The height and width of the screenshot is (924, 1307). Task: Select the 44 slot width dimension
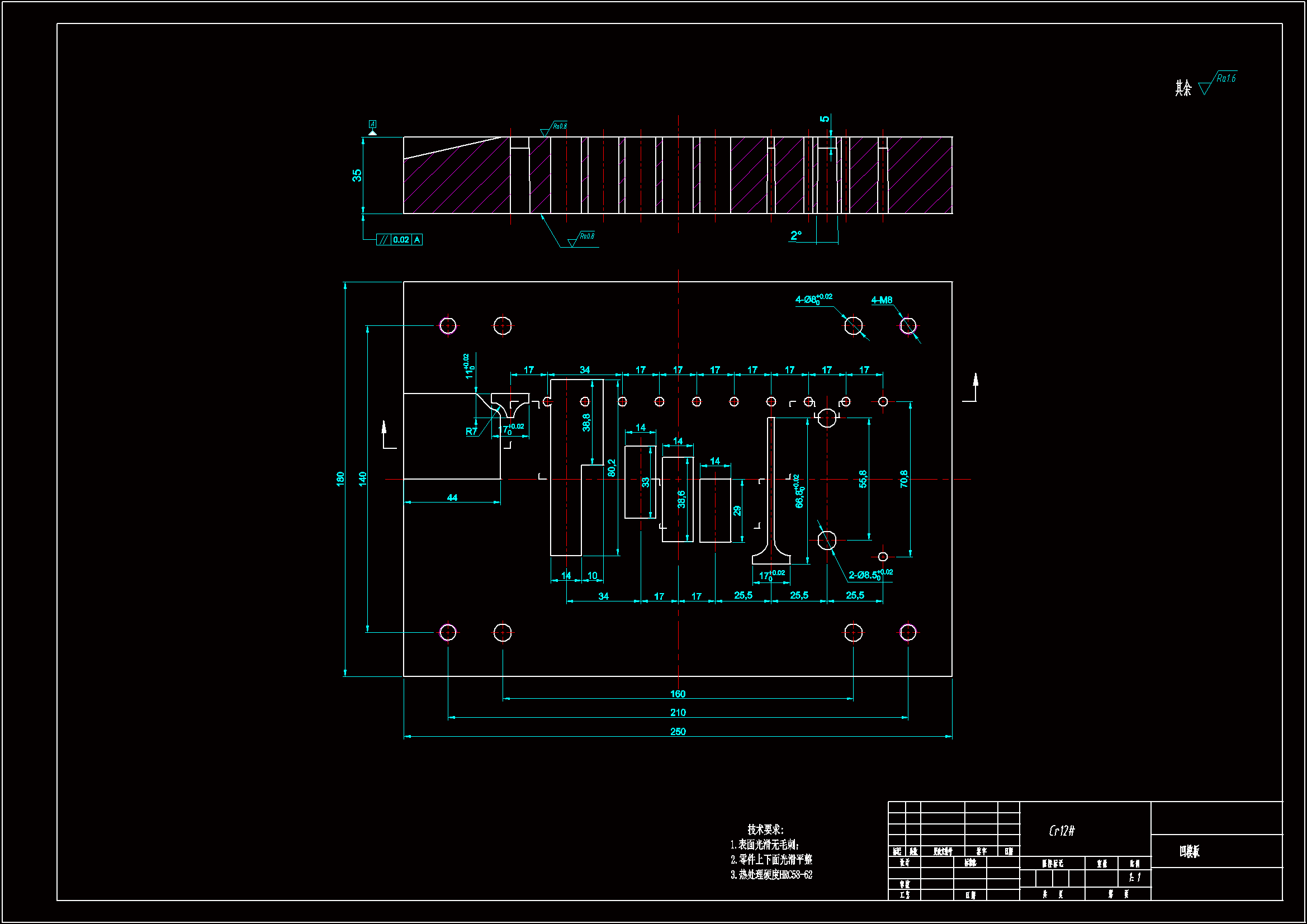452,497
